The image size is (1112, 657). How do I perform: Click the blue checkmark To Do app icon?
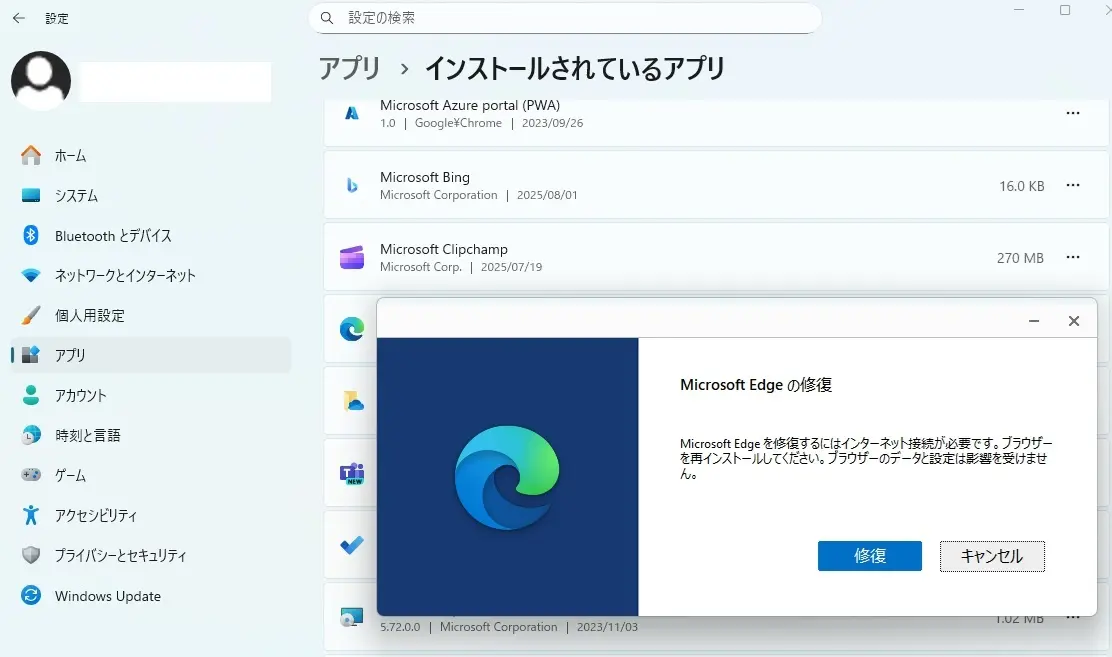click(352, 545)
